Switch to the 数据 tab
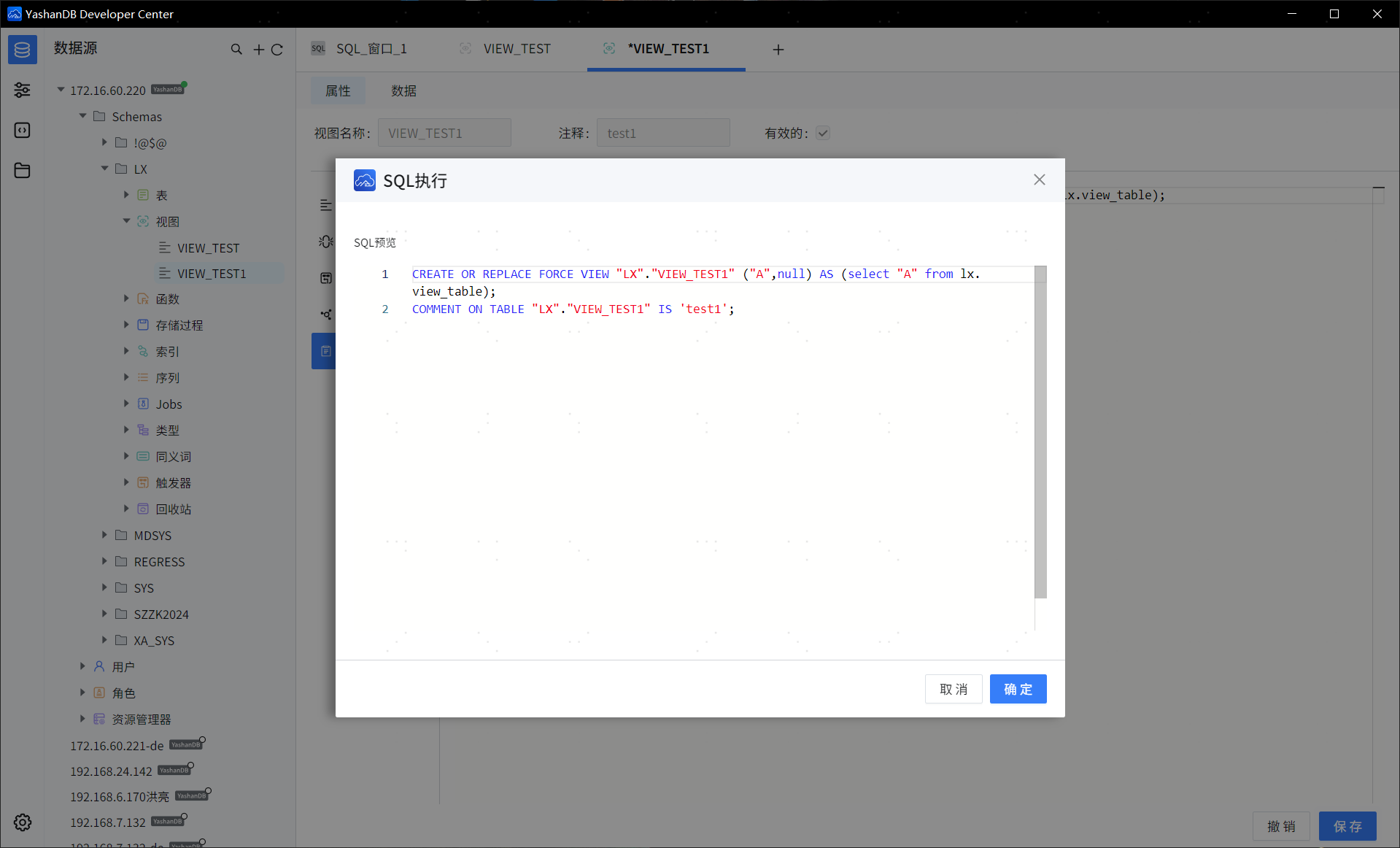 pos(403,90)
